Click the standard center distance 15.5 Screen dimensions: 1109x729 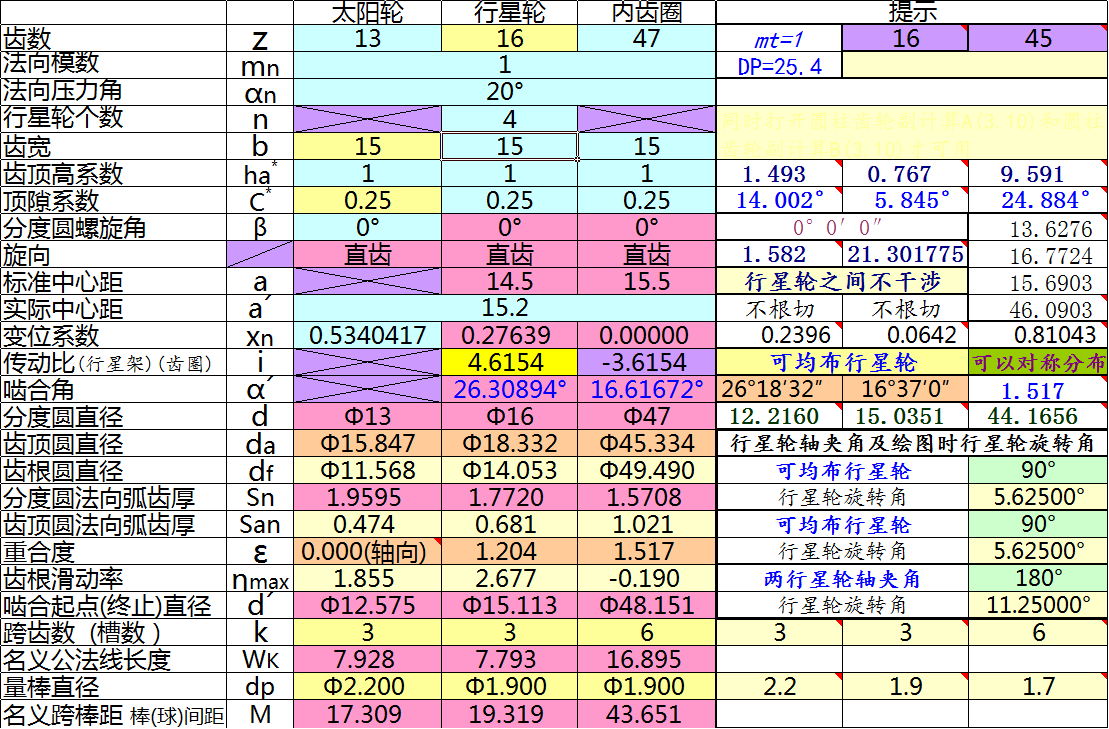[646, 281]
